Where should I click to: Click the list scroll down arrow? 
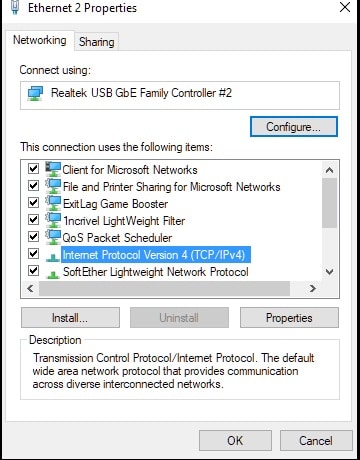pyautogui.click(x=329, y=272)
